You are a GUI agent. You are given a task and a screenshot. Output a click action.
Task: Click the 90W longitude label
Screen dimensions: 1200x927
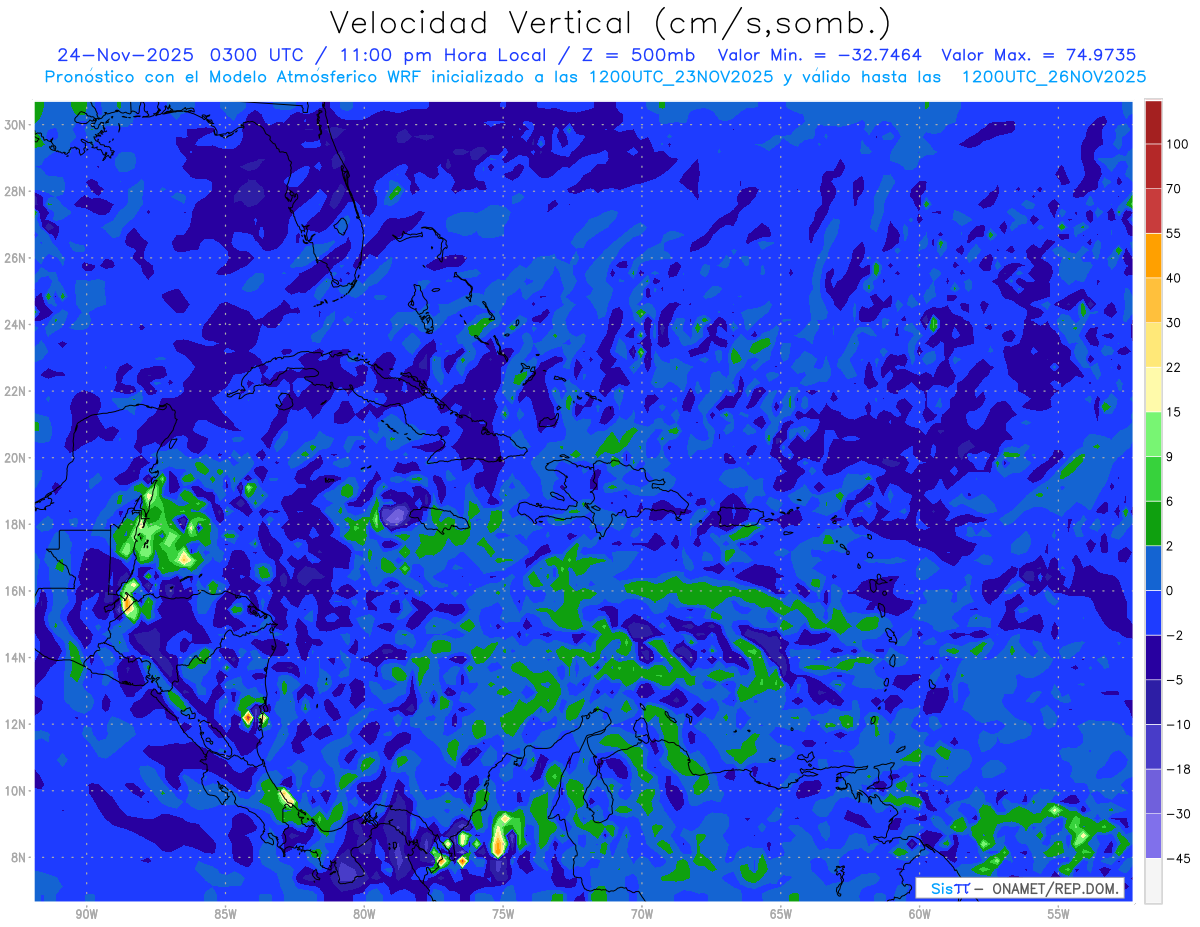click(x=86, y=915)
